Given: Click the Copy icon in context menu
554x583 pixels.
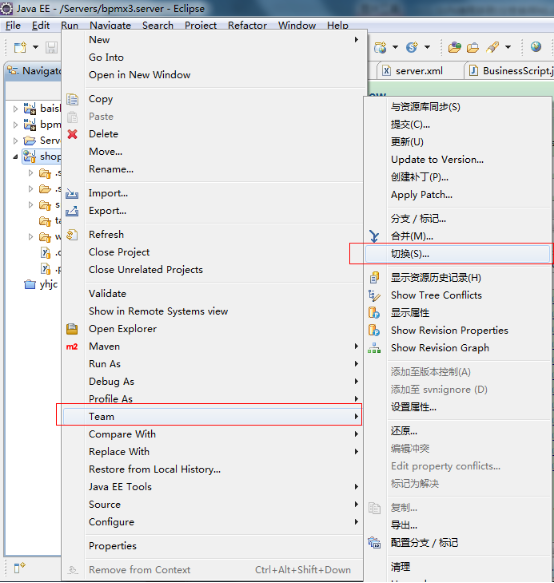Looking at the screenshot, I should click(73, 99).
